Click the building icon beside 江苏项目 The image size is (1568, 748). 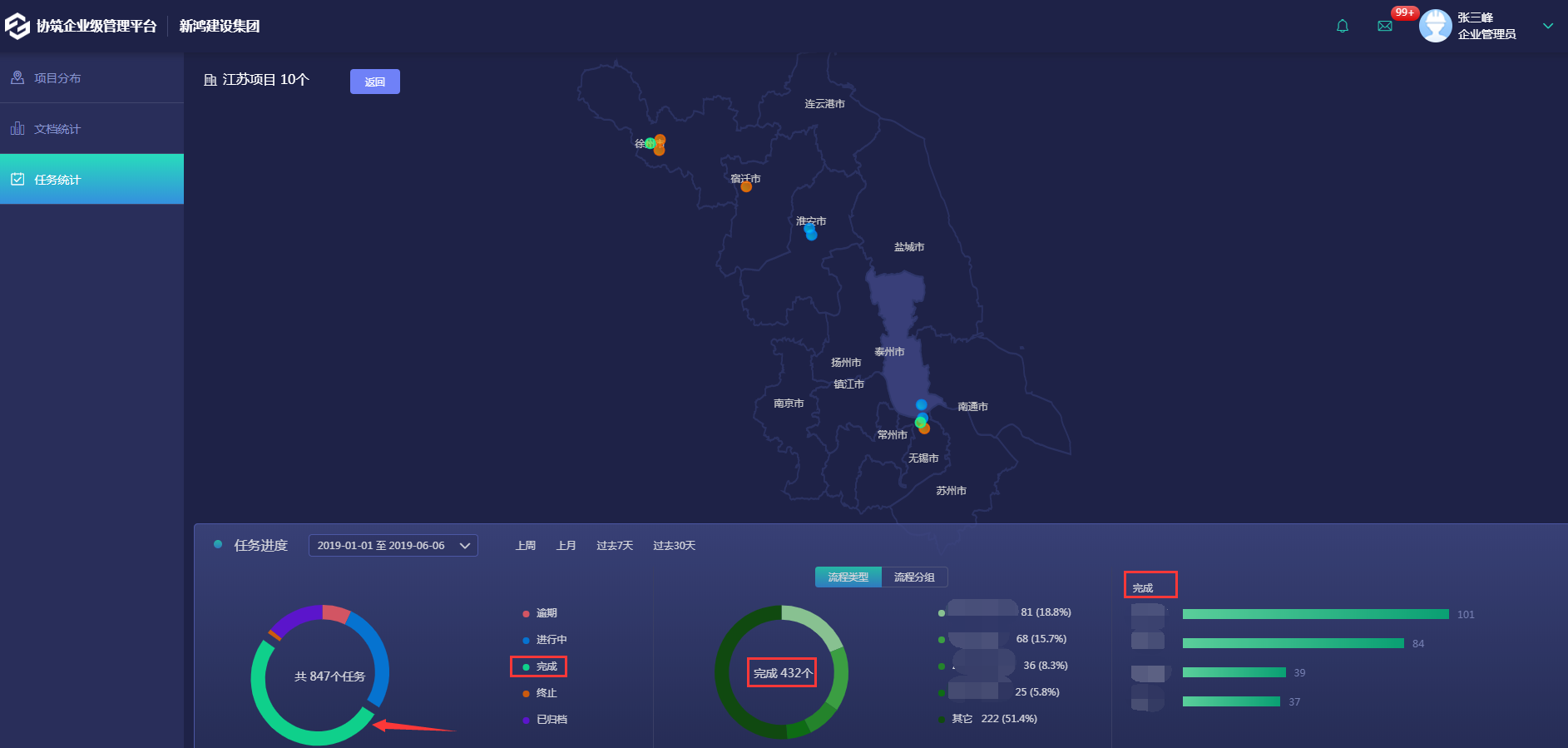pos(210,80)
